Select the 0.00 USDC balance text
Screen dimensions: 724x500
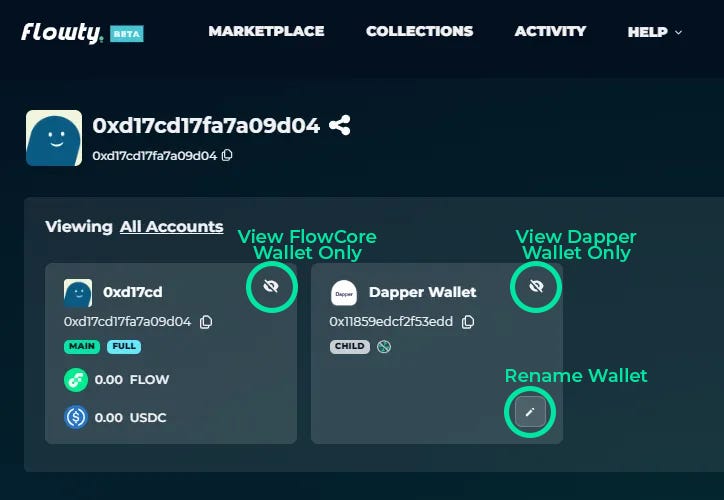click(131, 418)
